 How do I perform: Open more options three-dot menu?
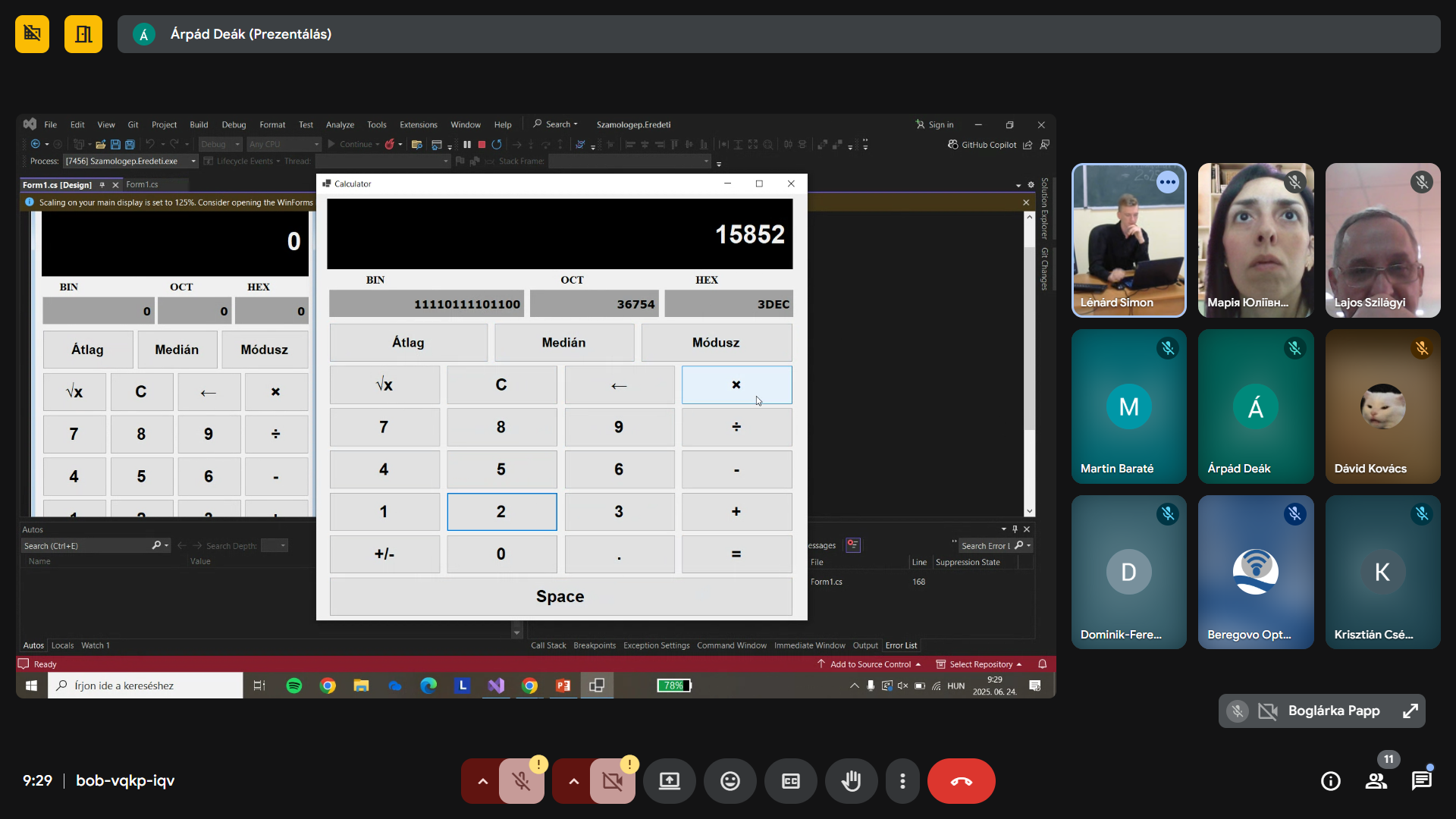pyautogui.click(x=902, y=781)
